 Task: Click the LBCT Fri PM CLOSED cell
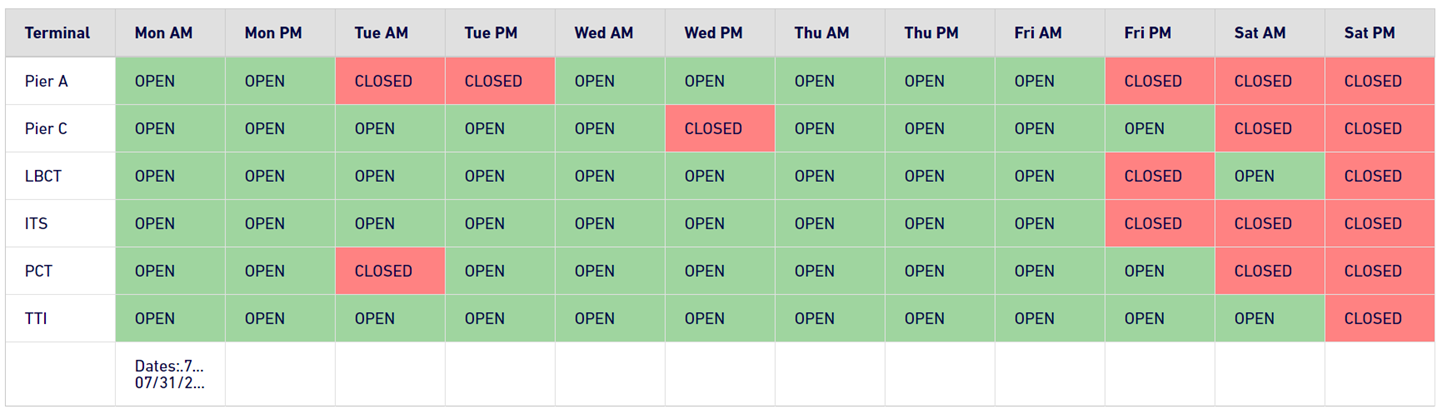click(1160, 176)
